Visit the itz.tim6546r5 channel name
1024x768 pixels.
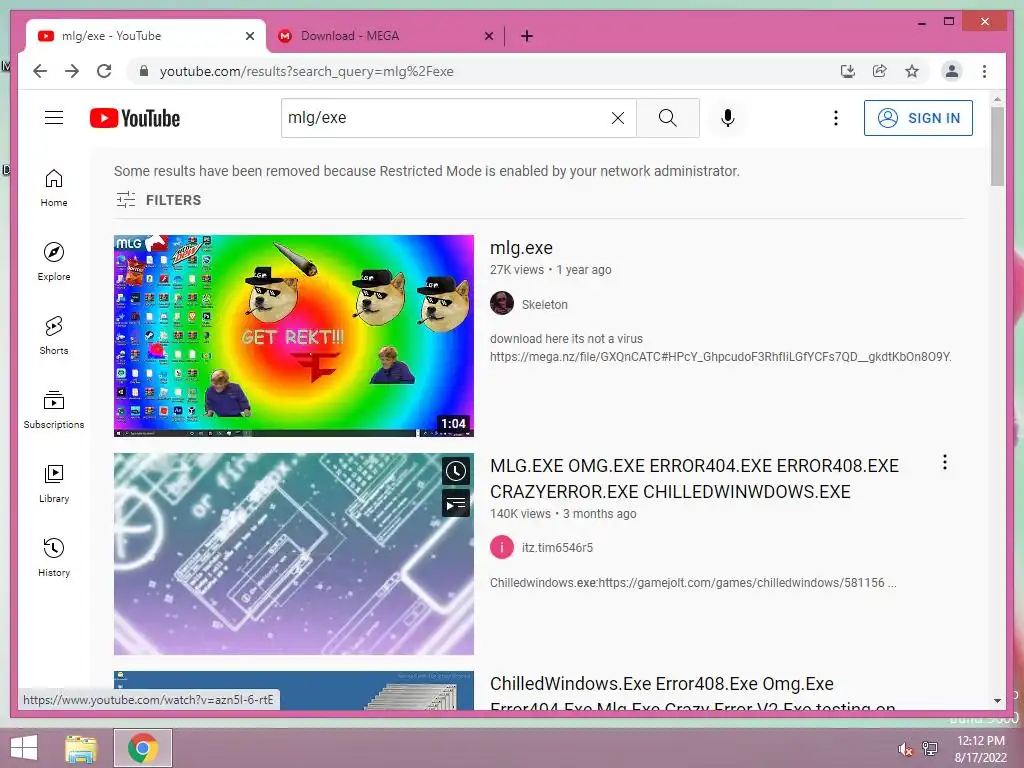(557, 548)
